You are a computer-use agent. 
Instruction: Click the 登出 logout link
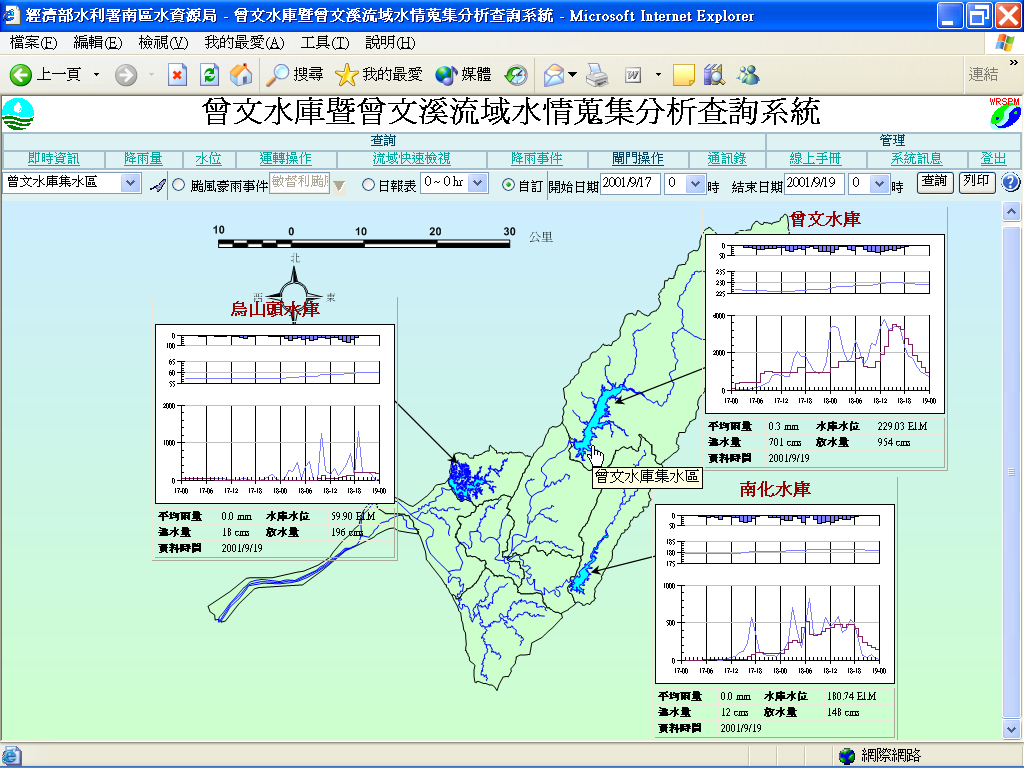[x=993, y=159]
